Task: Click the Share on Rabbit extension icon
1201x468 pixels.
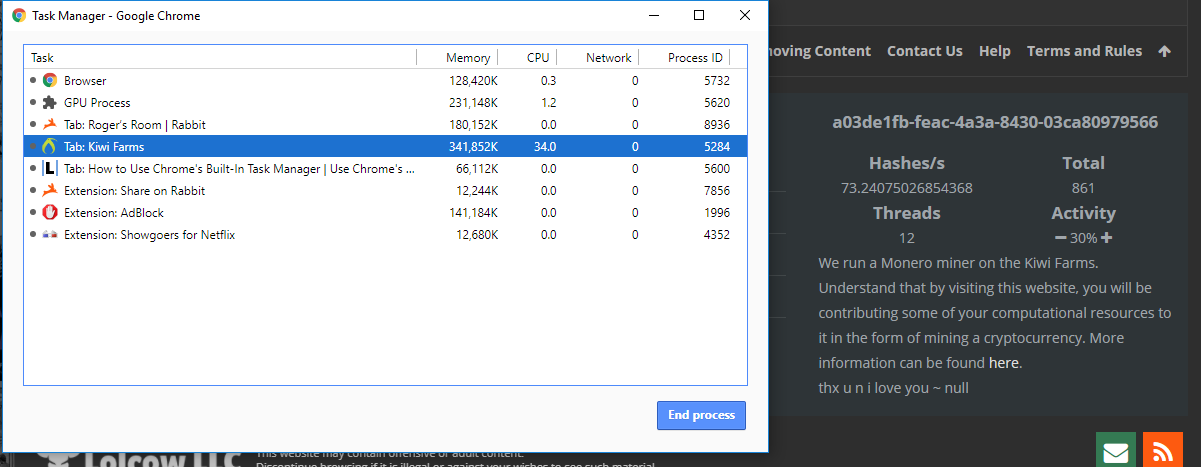Action: pyautogui.click(x=49, y=191)
